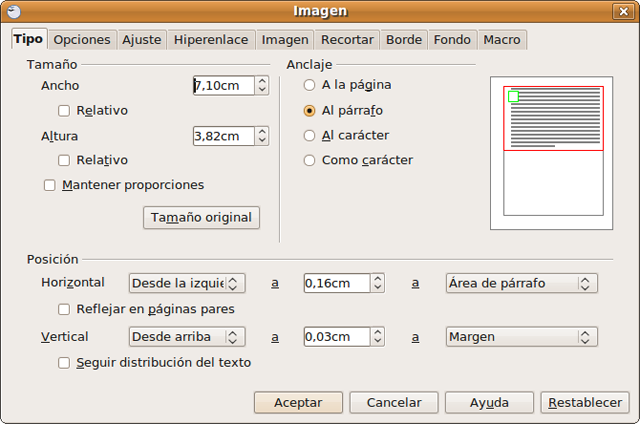
Task: Enable Relativo checkbox under Ancho
Action: tap(65, 110)
